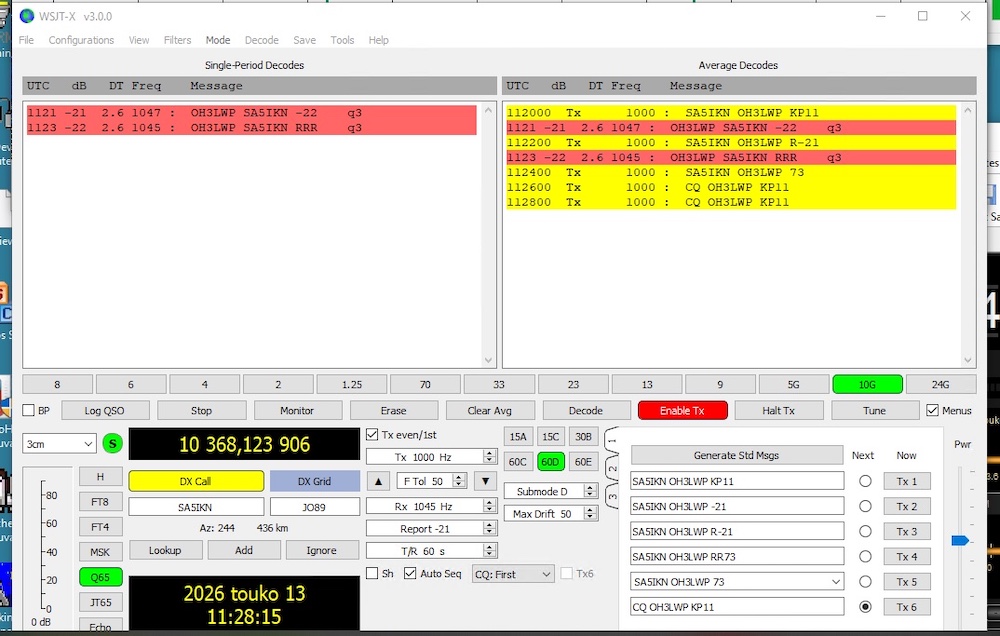Click the yellow DX Call button

196,481
